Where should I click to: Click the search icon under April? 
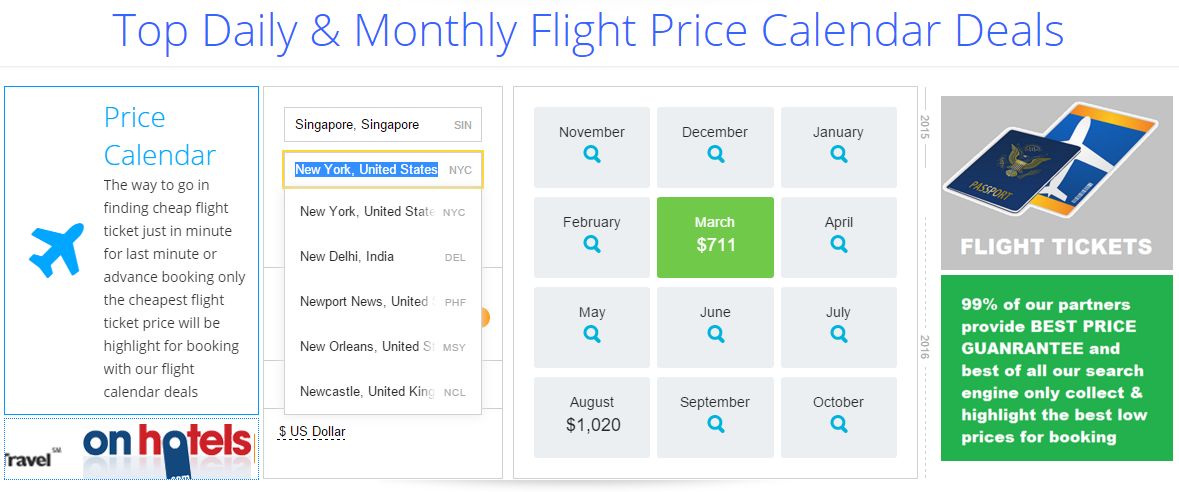pos(838,244)
